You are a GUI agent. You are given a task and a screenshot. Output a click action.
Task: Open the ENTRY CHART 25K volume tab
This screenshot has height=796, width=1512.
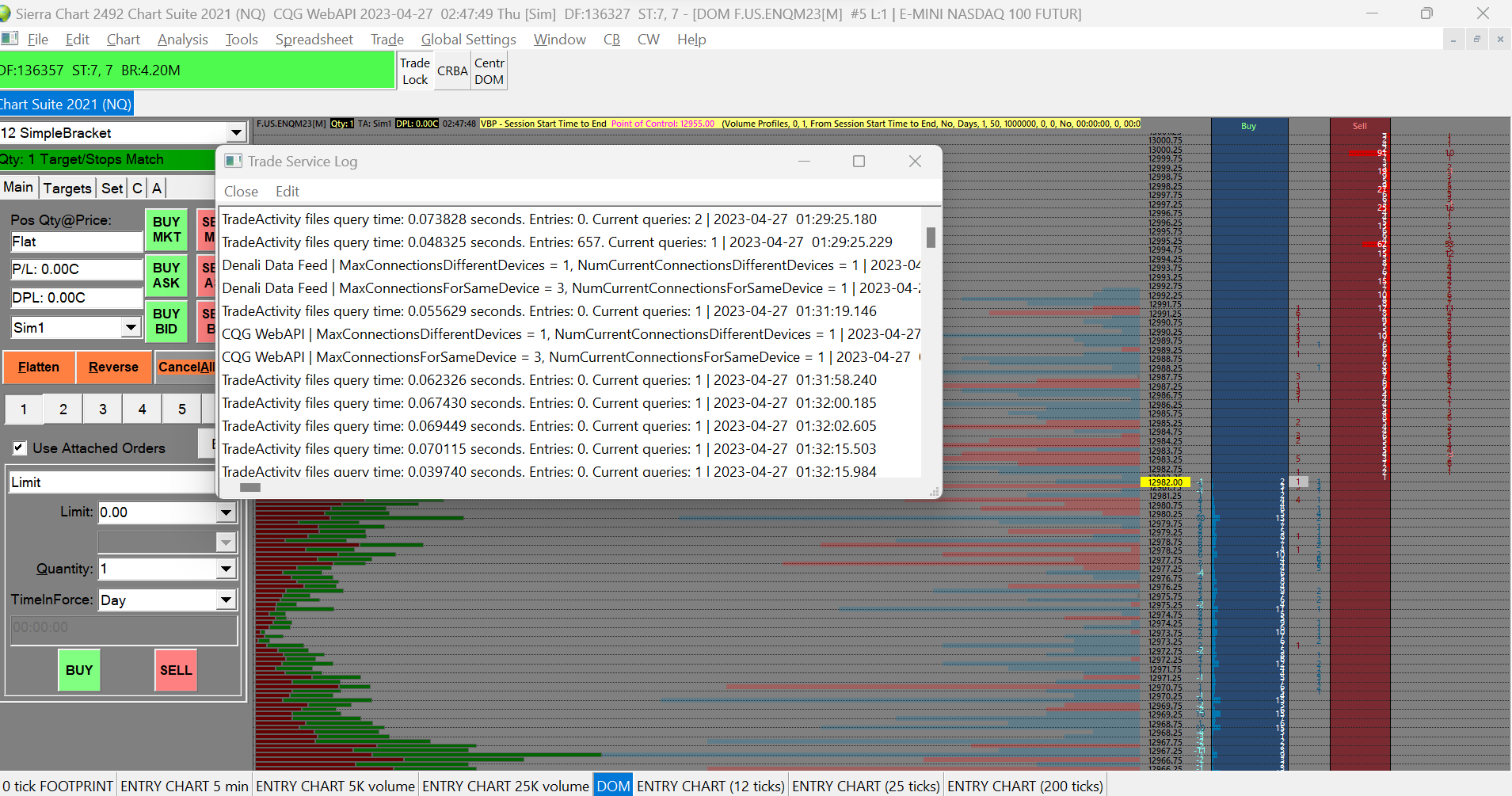(505, 786)
